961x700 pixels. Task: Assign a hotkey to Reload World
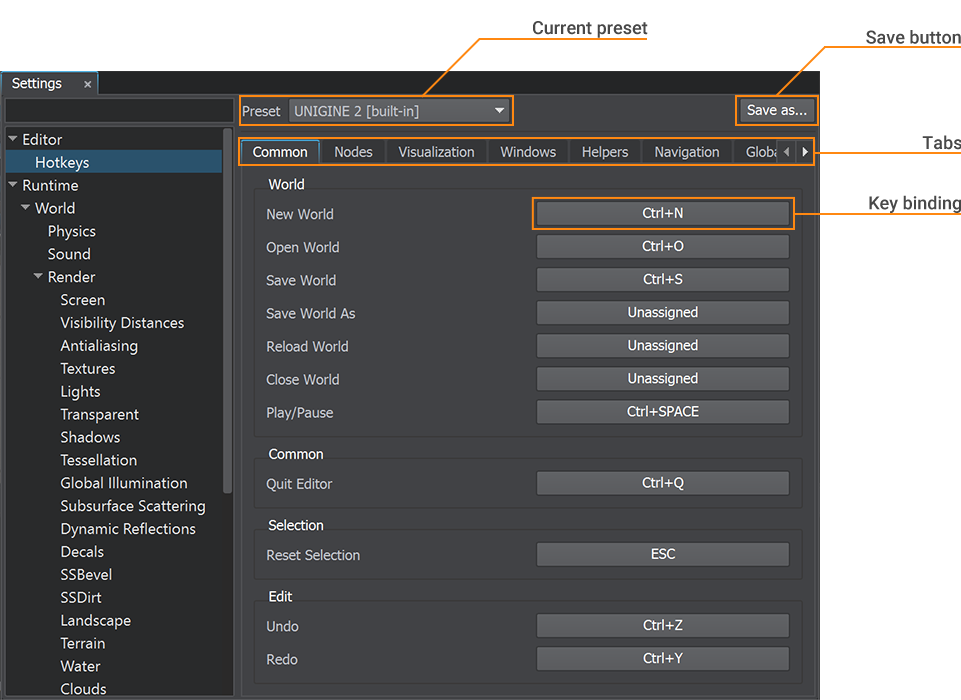click(x=662, y=346)
